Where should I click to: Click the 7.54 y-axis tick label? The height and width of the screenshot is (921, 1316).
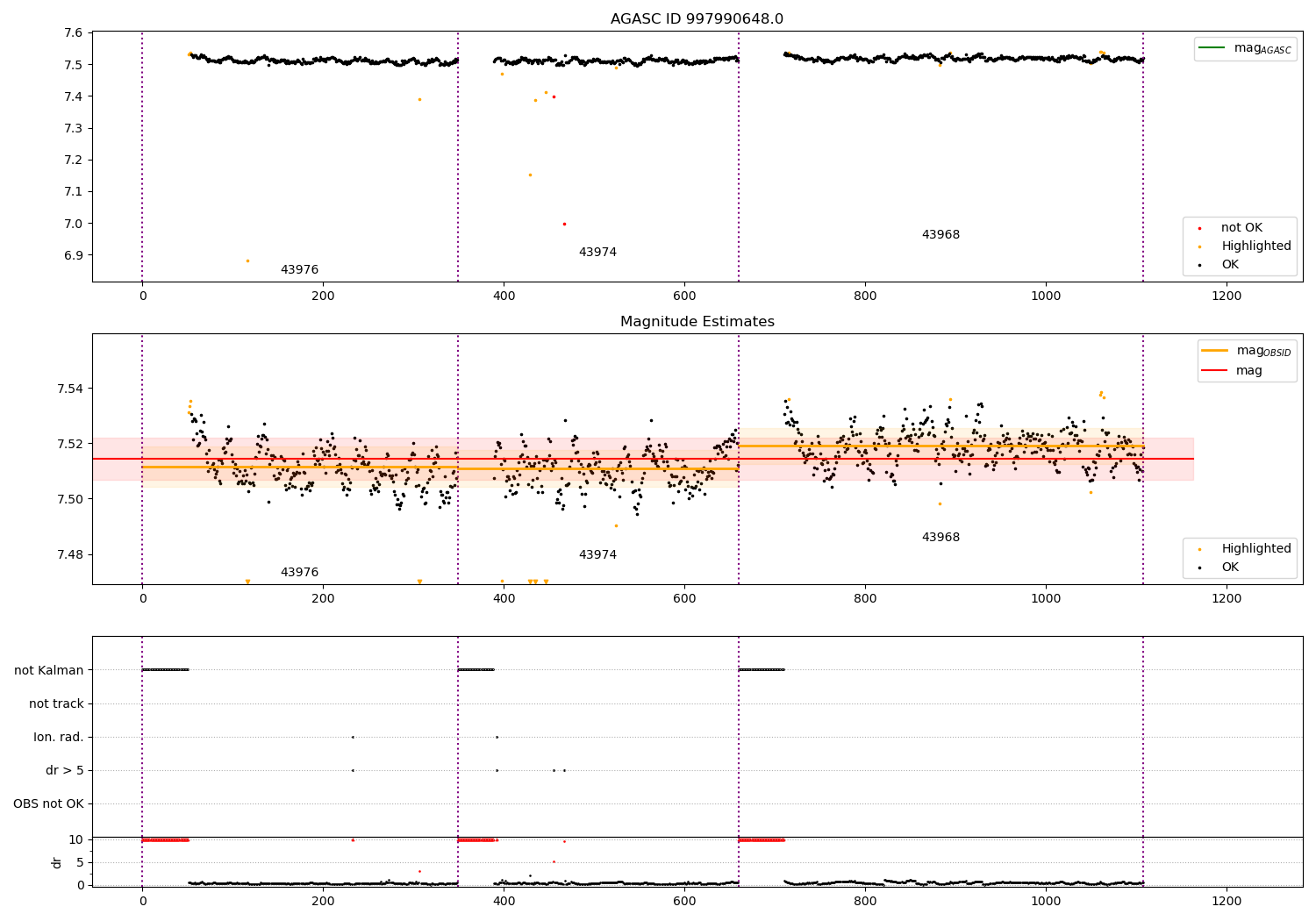71,389
